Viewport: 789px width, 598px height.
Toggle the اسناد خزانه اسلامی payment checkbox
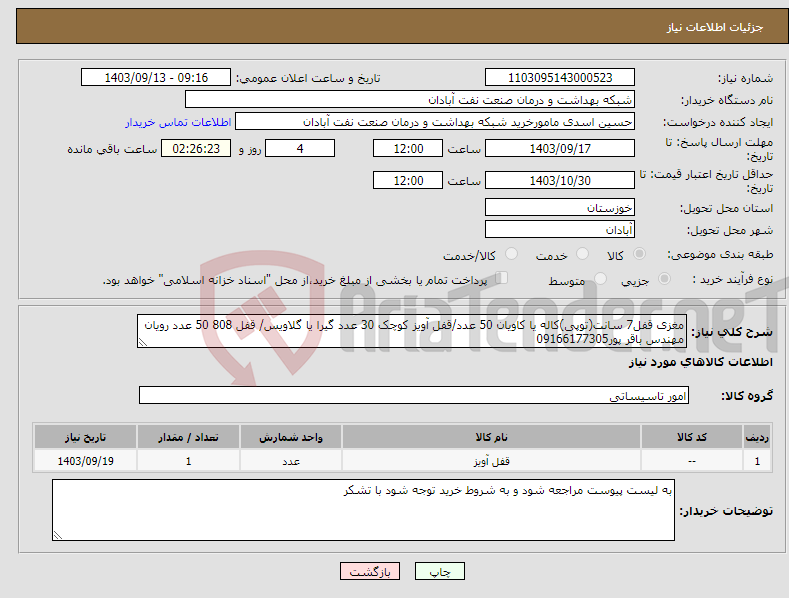[x=501, y=277]
